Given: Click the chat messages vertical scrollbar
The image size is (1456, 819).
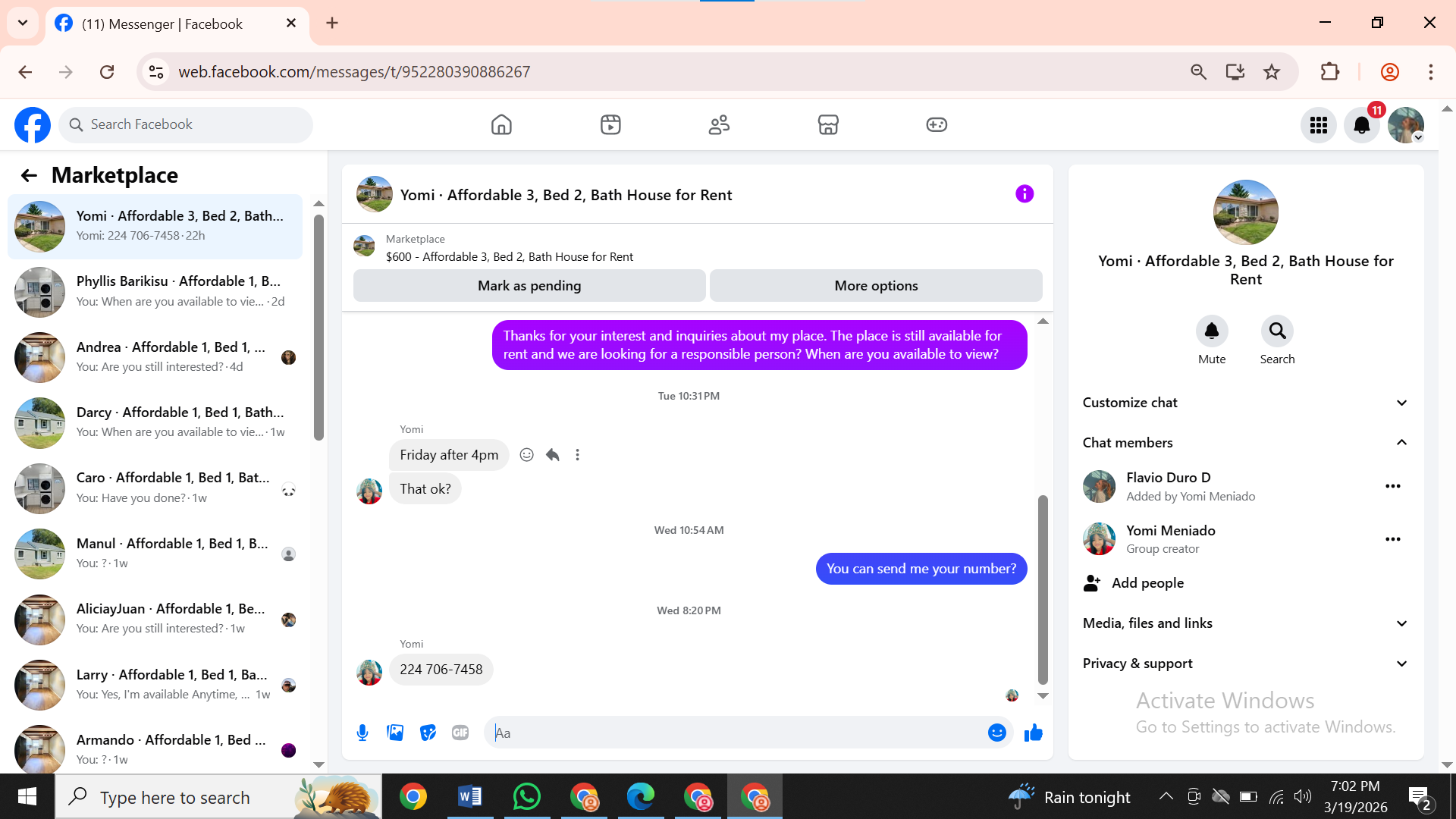Looking at the screenshot, I should (1043, 588).
